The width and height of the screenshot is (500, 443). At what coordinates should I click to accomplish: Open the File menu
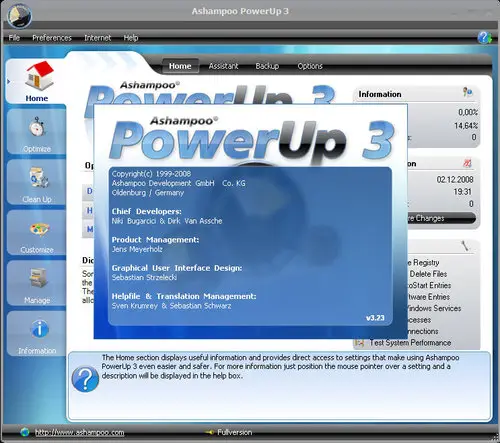pos(14,38)
